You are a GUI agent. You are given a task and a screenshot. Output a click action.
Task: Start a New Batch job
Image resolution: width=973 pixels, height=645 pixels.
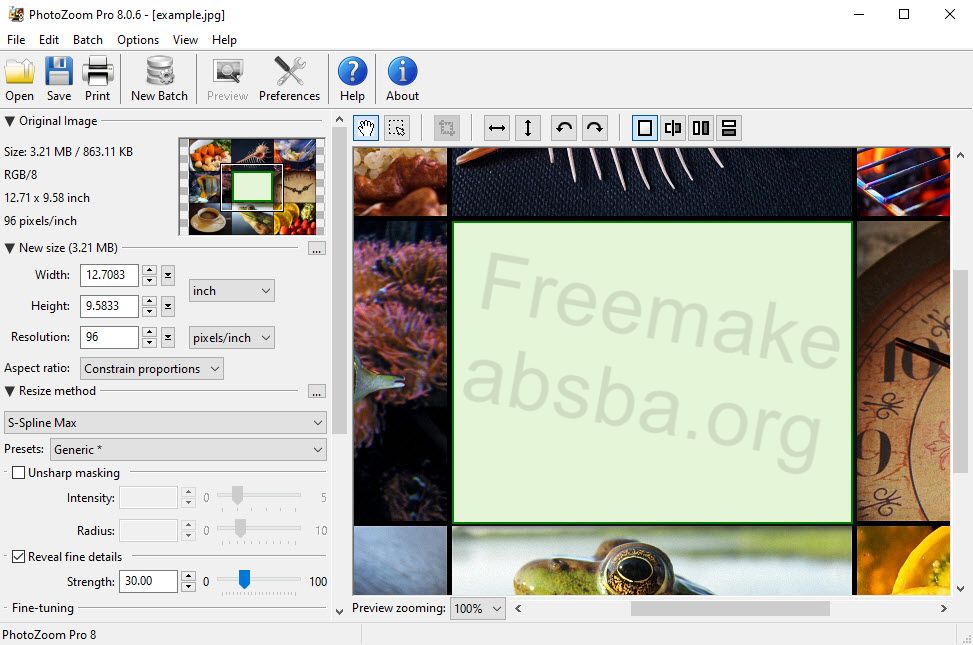(x=159, y=79)
